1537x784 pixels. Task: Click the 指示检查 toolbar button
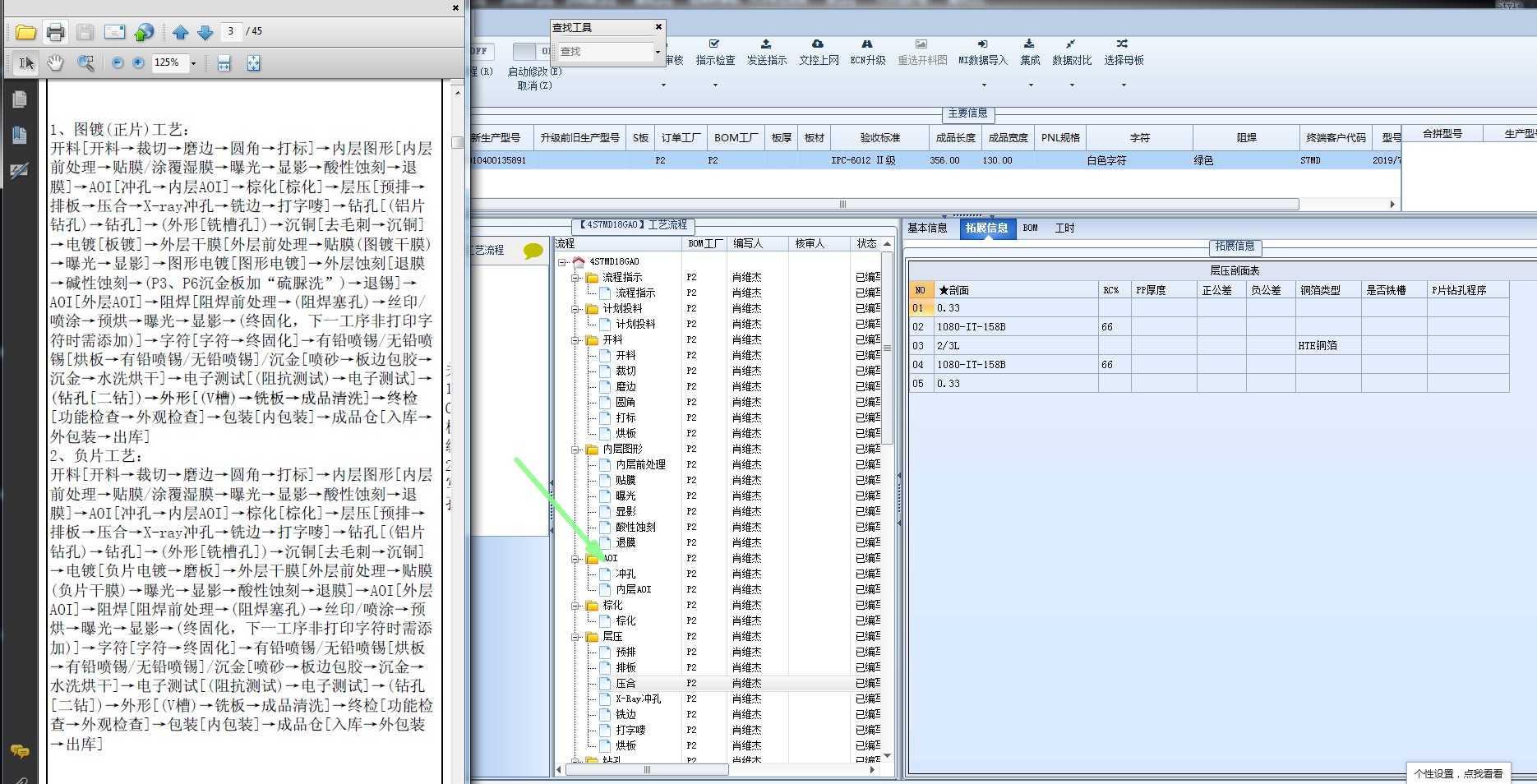[x=715, y=53]
